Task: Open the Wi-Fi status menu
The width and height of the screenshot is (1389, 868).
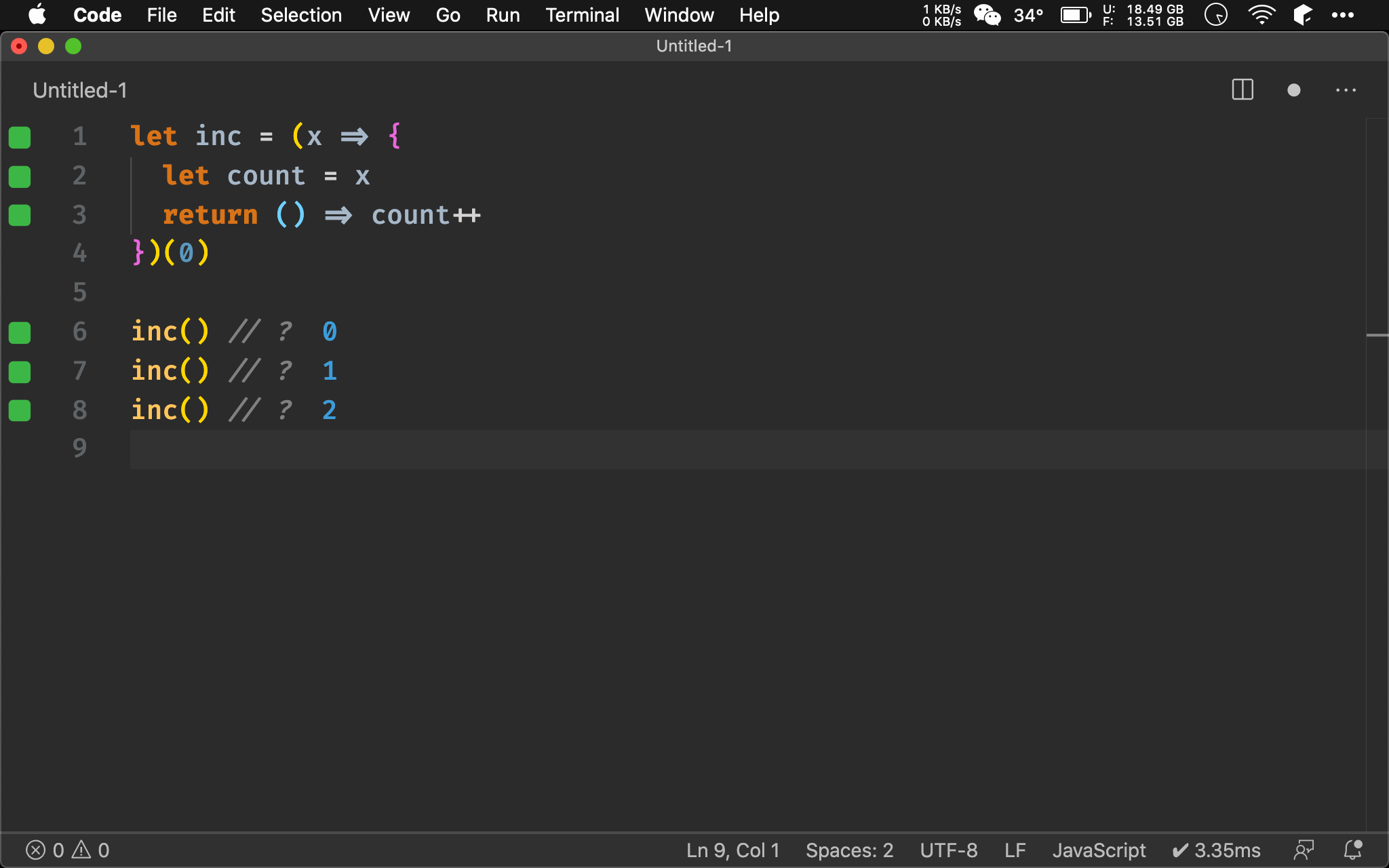Action: click(x=1261, y=15)
